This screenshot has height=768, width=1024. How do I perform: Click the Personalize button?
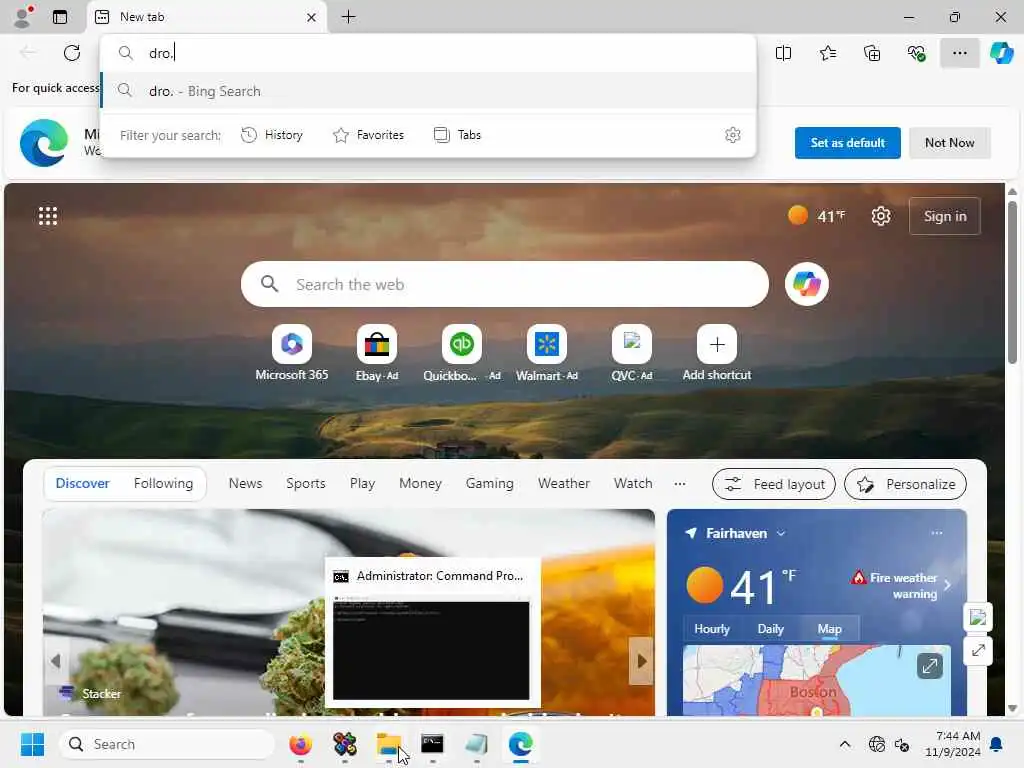tap(905, 484)
